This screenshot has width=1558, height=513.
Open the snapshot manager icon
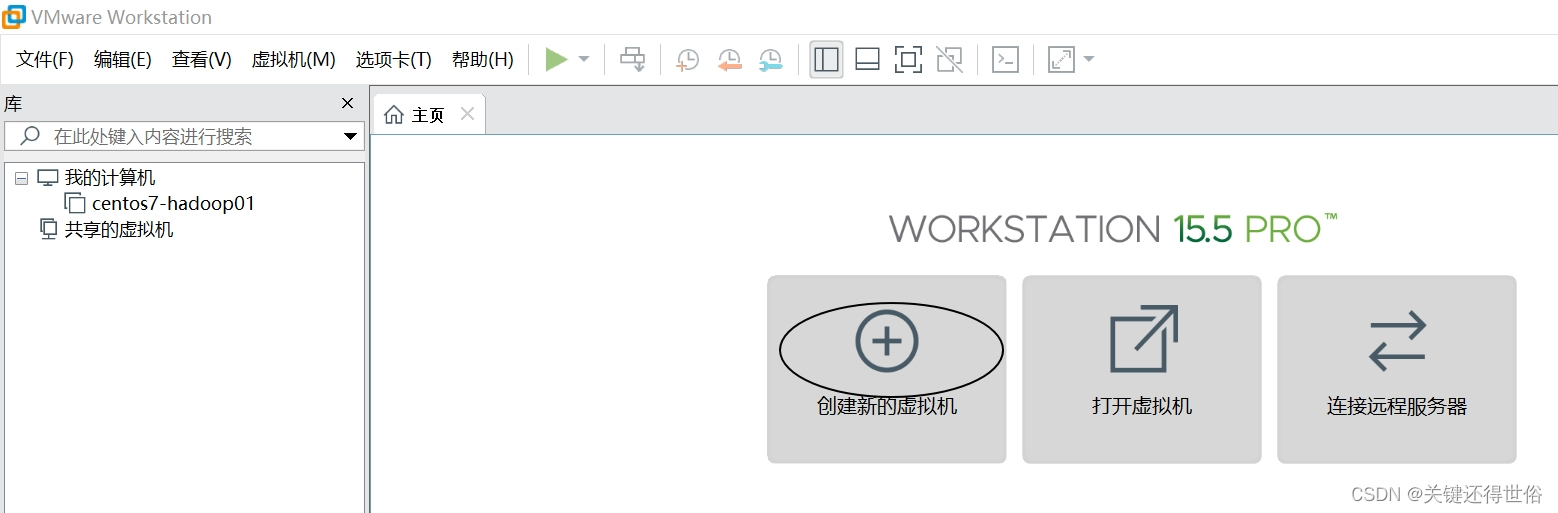coord(770,60)
